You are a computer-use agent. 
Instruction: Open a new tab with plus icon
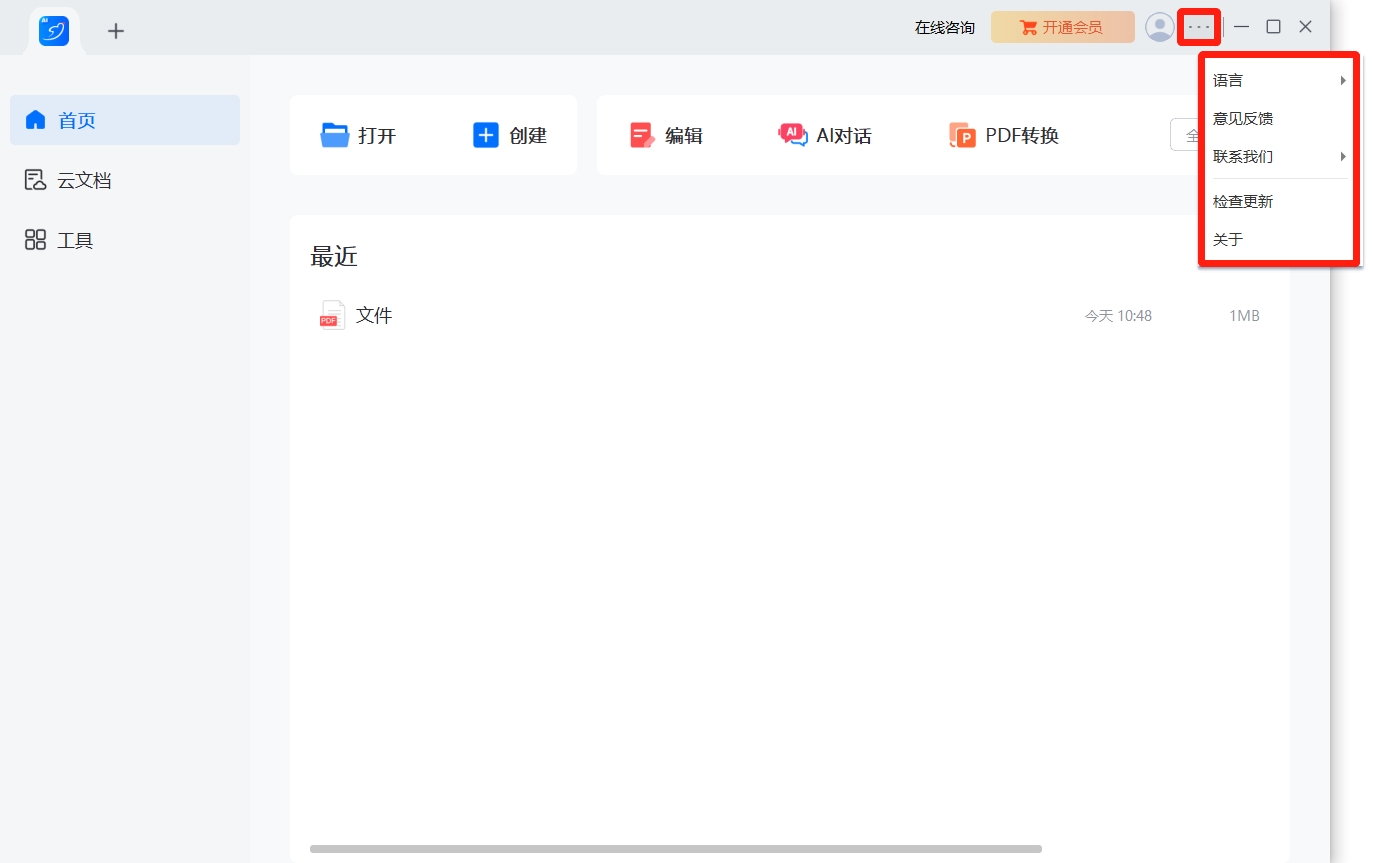pyautogui.click(x=116, y=31)
